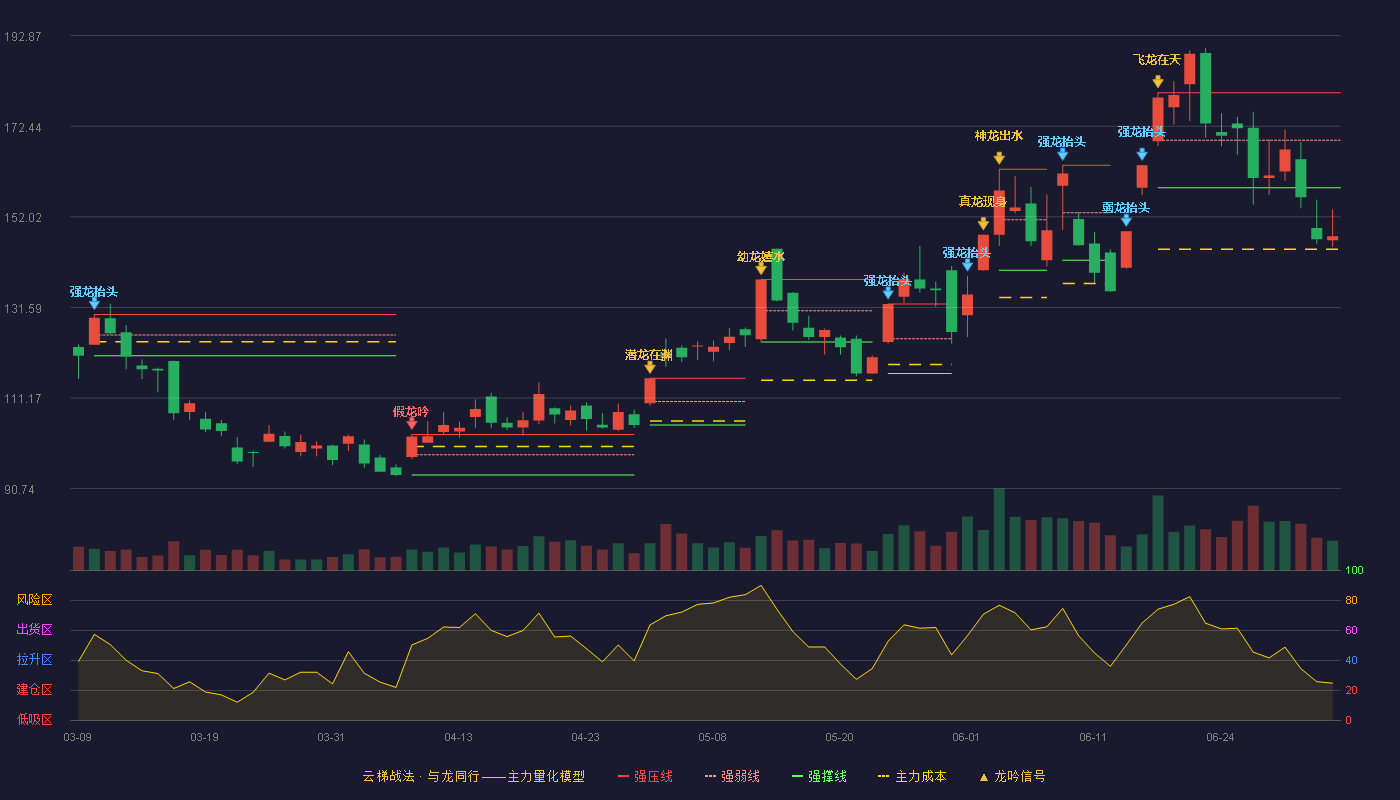Click the 05-08 date label
Screen dimensions: 1400x800
tap(712, 737)
